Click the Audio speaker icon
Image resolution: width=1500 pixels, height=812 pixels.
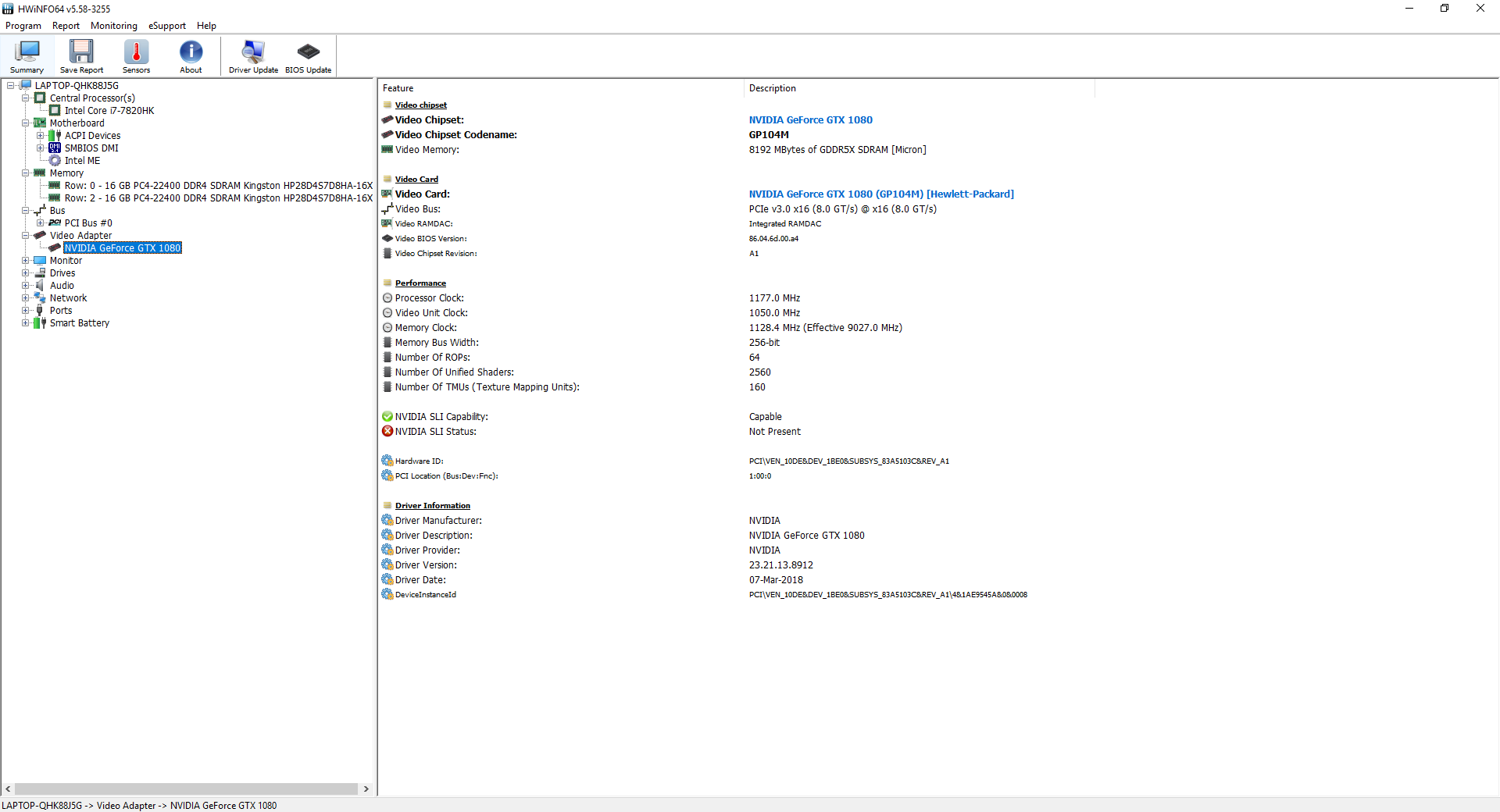pyautogui.click(x=40, y=286)
